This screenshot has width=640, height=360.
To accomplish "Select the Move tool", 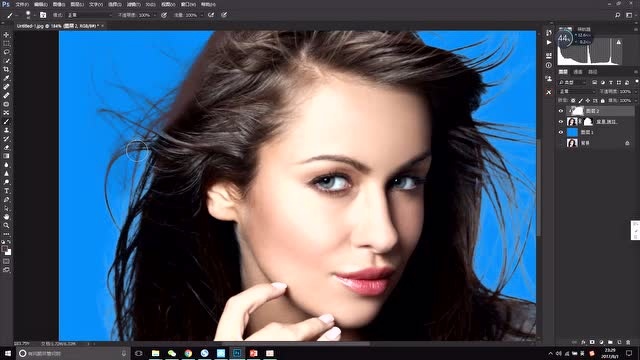I will click(x=6, y=35).
